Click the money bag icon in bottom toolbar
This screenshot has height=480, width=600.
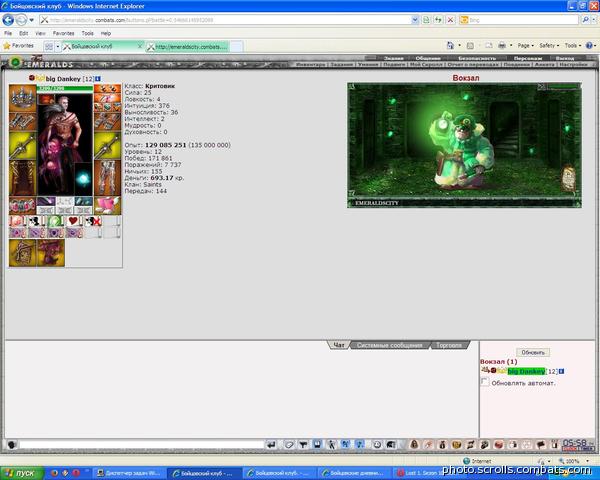click(x=442, y=444)
